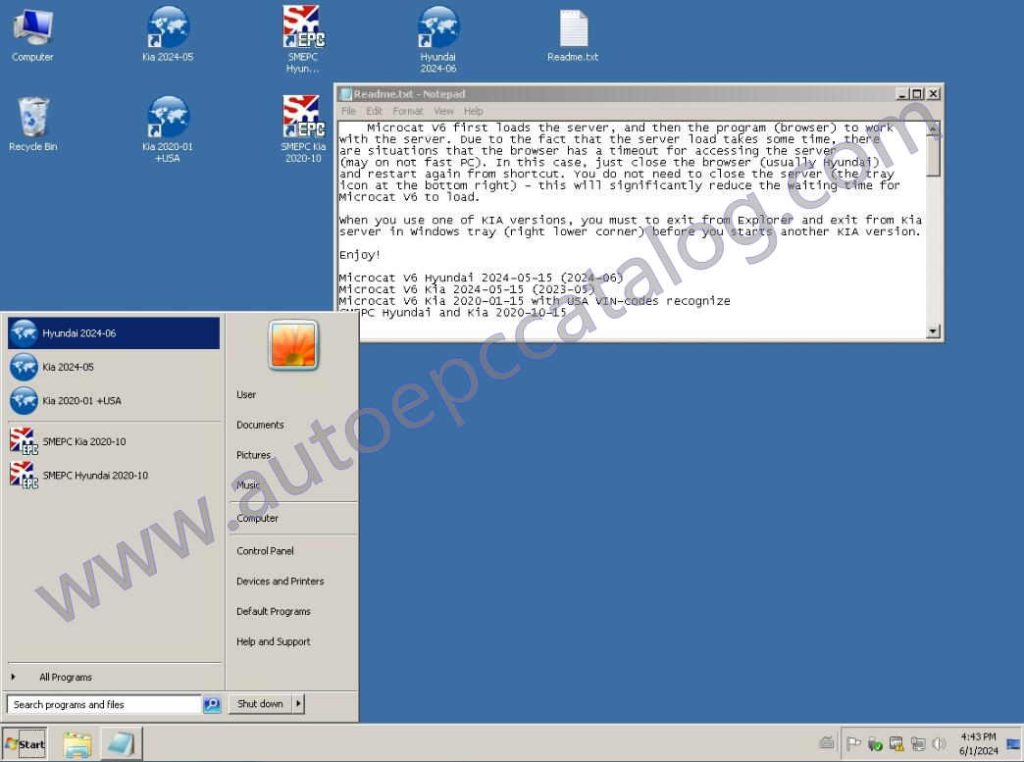Viewport: 1024px width, 762px height.
Task: Open the Format menu in Notepad
Action: coord(407,110)
